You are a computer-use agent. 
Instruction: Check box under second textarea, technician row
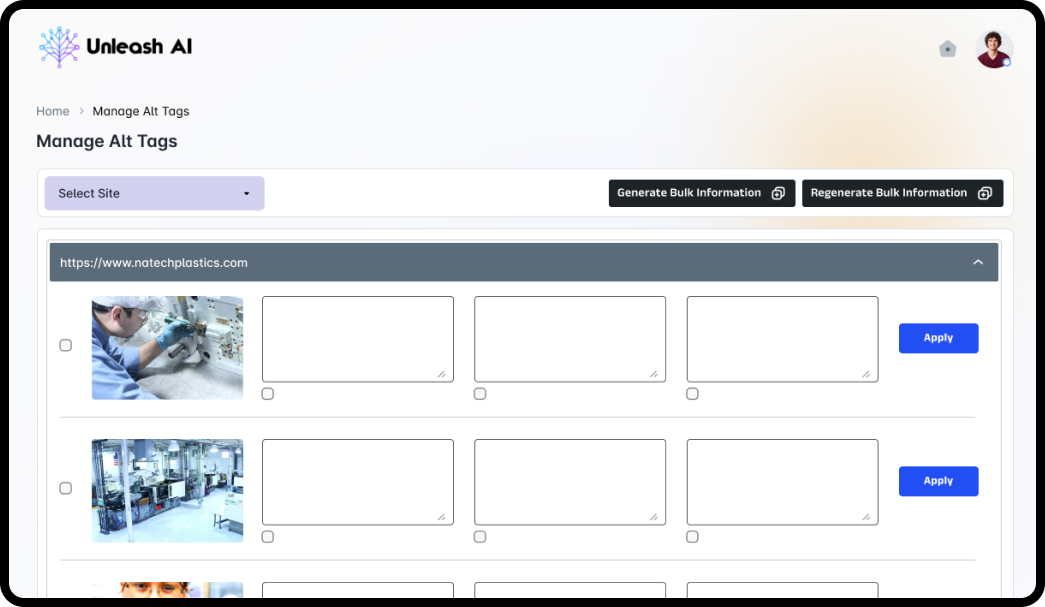tap(480, 394)
